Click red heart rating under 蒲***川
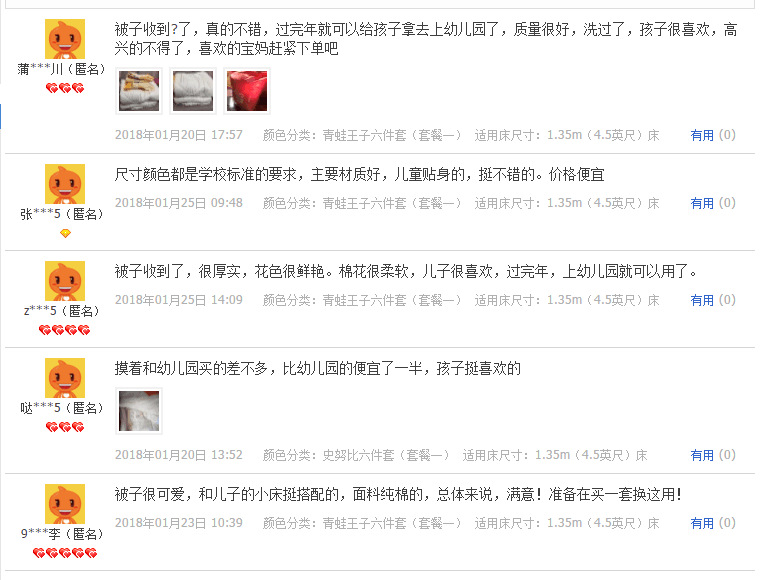 click(x=65, y=88)
